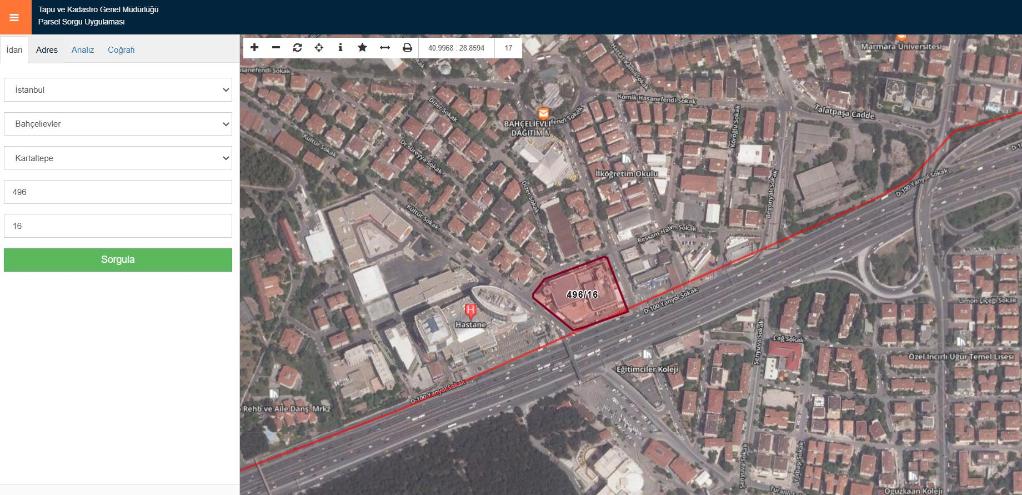Screen dimensions: 1022x495
Task: Click the highlighted 496/16 parcel on map
Action: click(x=581, y=295)
